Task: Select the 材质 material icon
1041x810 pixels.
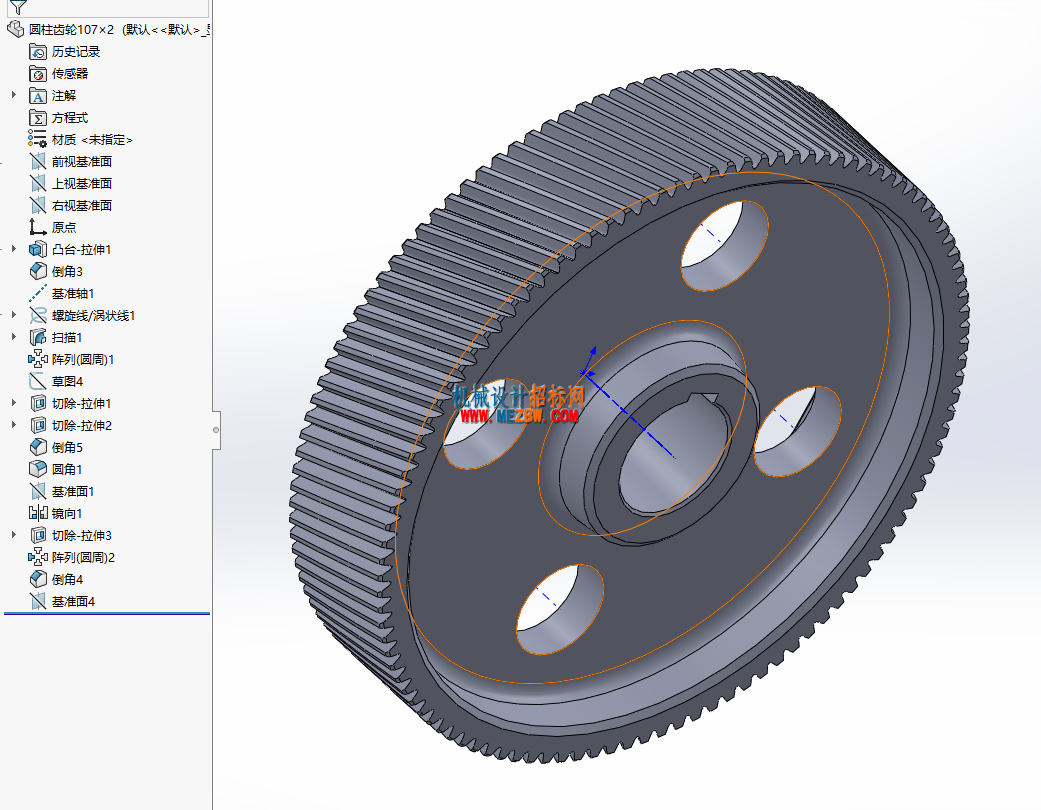Action: [x=37, y=139]
